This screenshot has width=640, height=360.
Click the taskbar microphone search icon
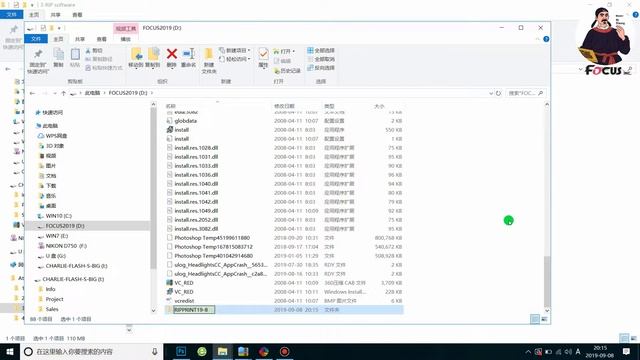(155, 351)
